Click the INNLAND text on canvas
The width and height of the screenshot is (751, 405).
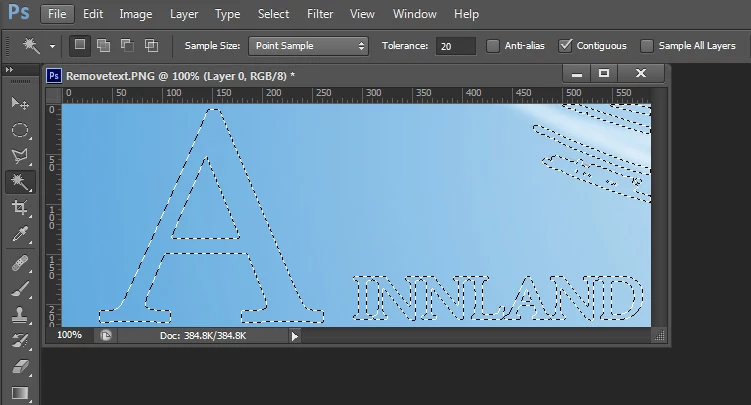pos(498,298)
